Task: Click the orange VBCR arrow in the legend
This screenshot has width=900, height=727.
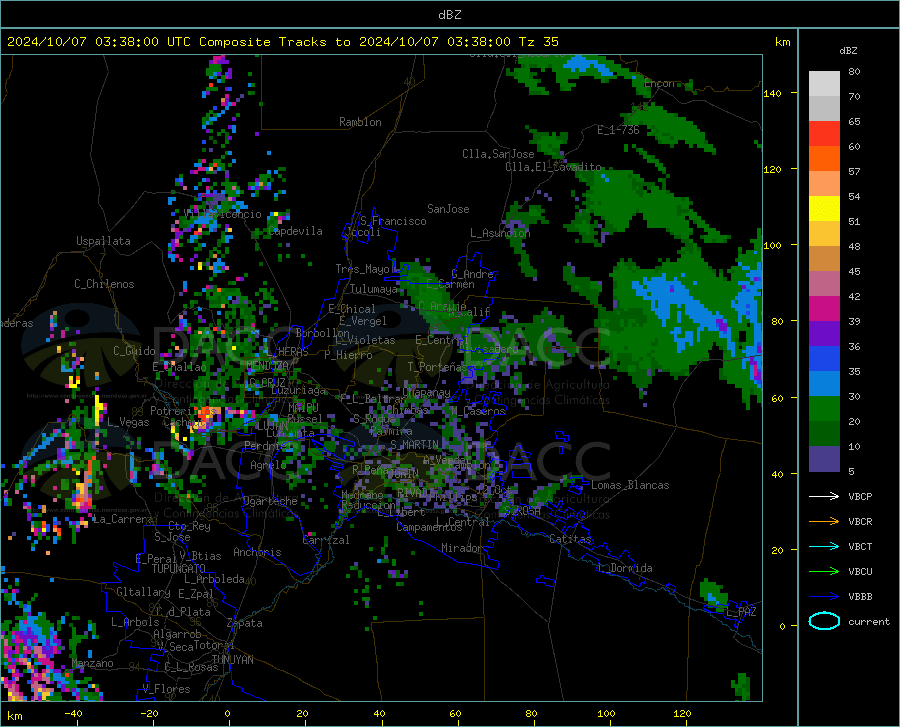Action: pos(824,521)
